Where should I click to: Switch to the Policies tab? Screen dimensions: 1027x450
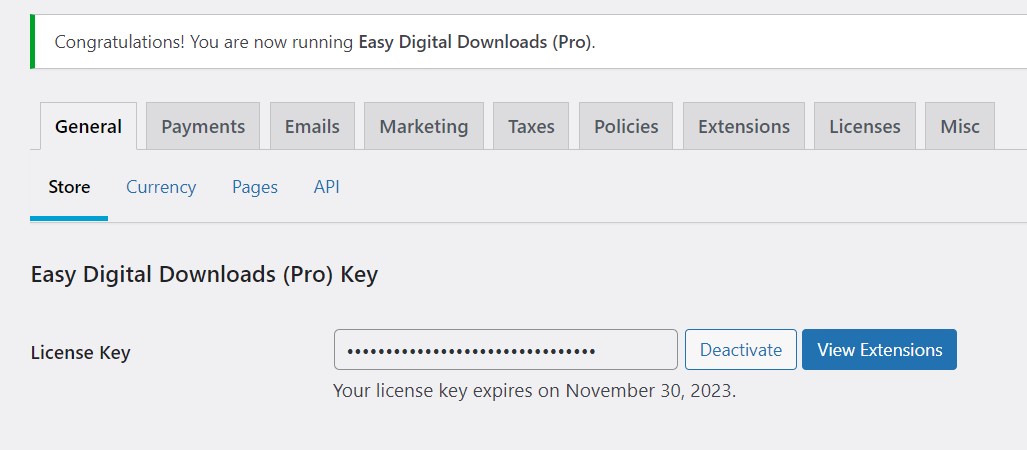[x=626, y=127]
